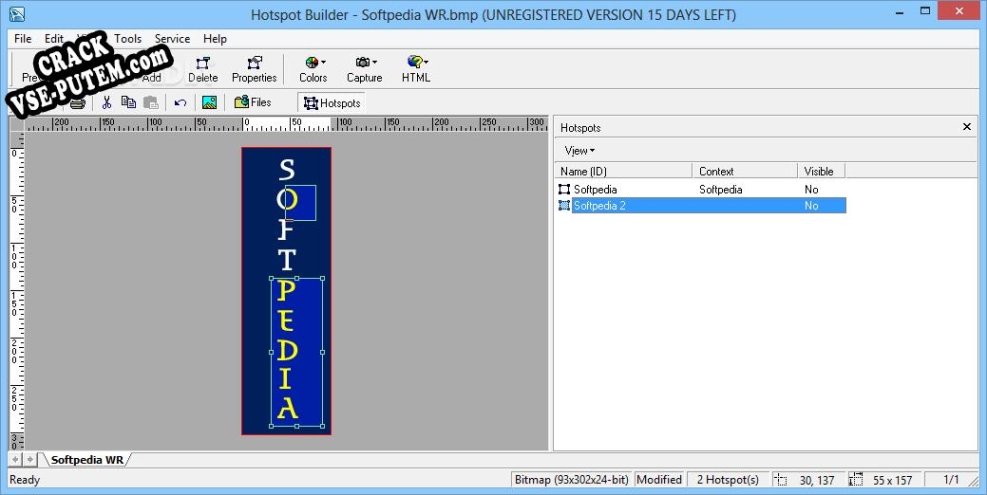The height and width of the screenshot is (495, 987).
Task: Select the Softpedia 2 hotspot row name
Action: click(599, 205)
